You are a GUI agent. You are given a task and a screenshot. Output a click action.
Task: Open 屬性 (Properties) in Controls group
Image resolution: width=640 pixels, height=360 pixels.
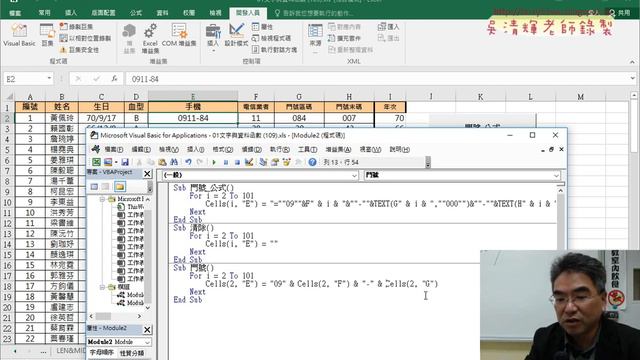(x=262, y=27)
